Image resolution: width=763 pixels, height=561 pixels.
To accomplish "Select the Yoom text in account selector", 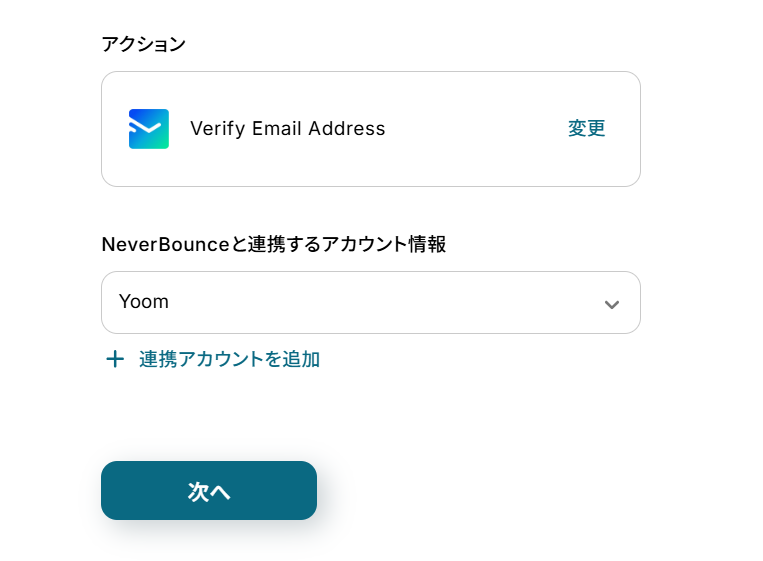I will (x=144, y=302).
